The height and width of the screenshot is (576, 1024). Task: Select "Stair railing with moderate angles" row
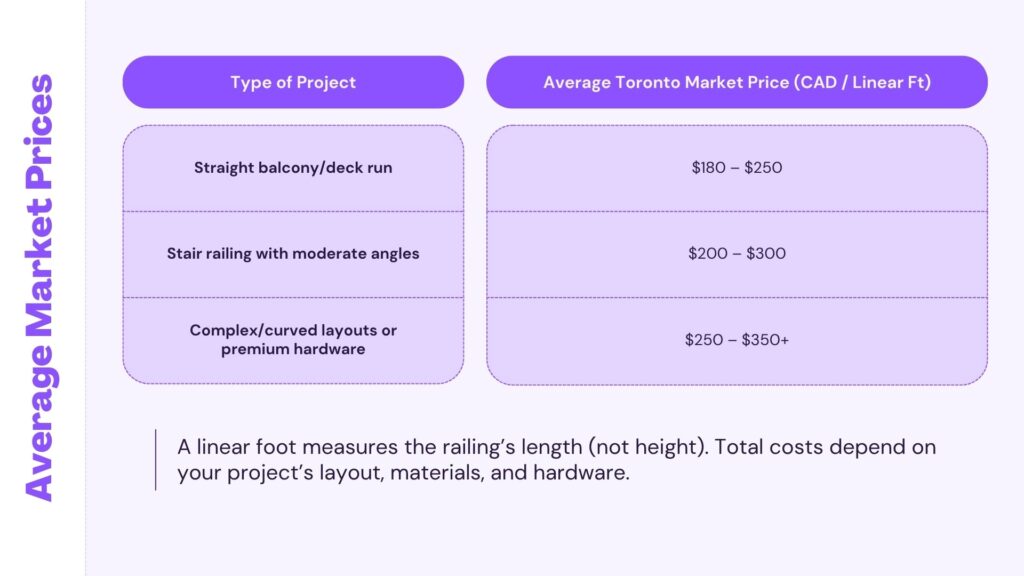293,254
